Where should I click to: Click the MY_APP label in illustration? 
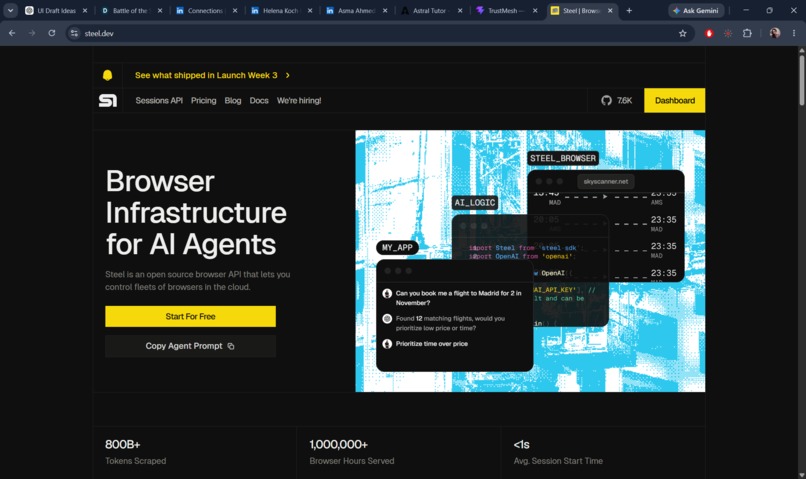pyautogui.click(x=397, y=248)
